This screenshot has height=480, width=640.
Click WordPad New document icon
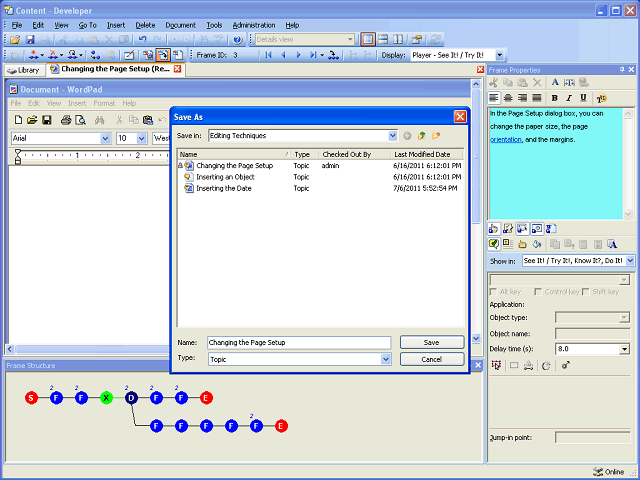[x=18, y=120]
